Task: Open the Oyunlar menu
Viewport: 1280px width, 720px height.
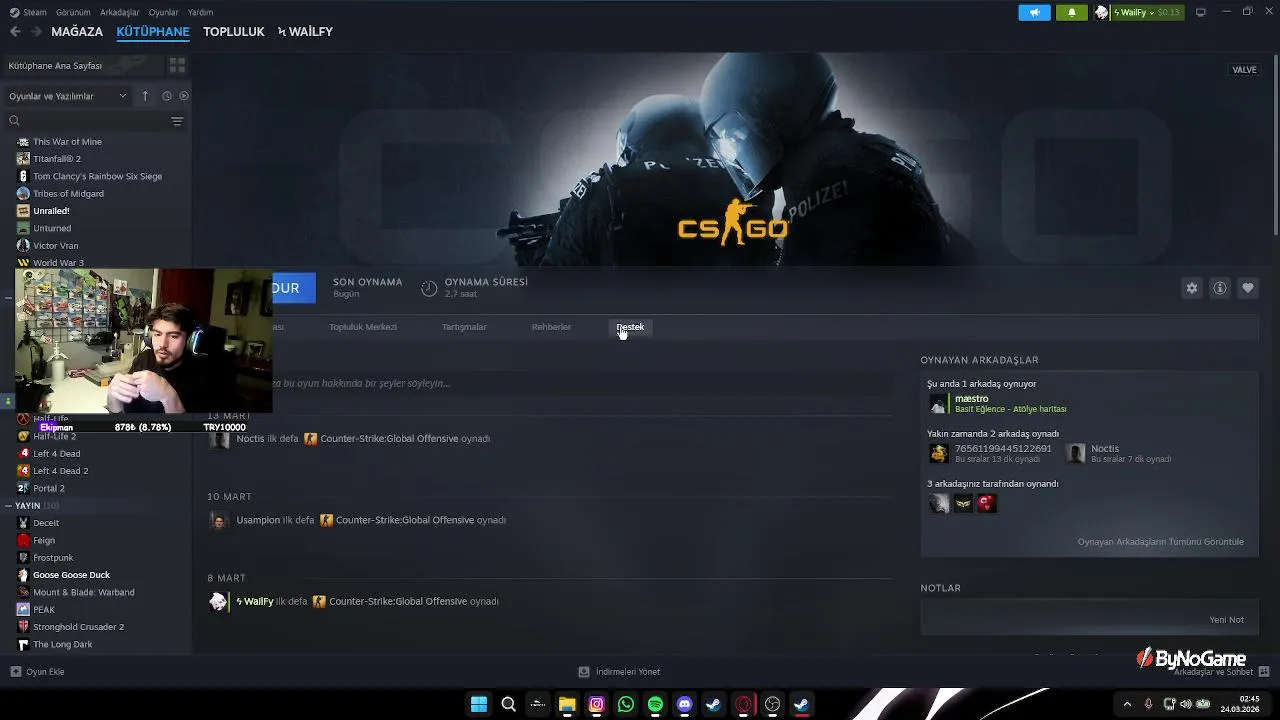Action: coord(164,12)
